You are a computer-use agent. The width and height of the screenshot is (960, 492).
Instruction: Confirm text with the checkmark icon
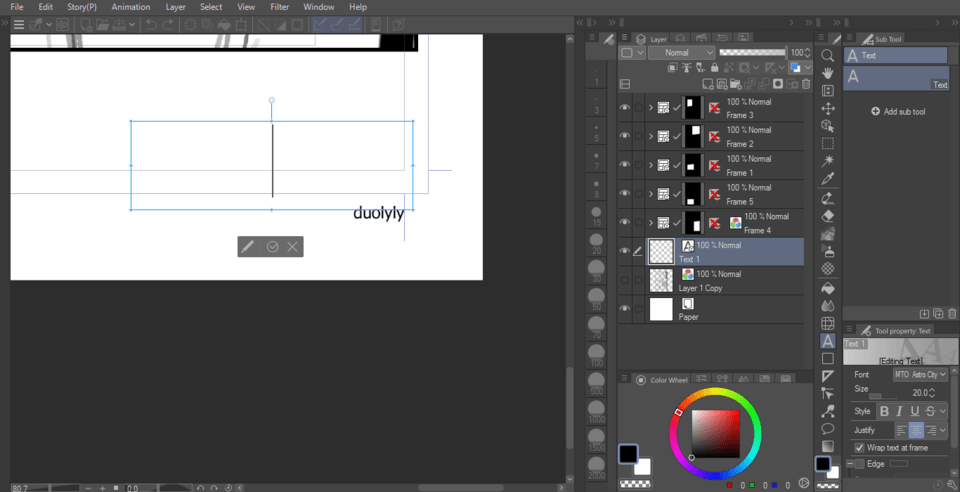pos(272,246)
